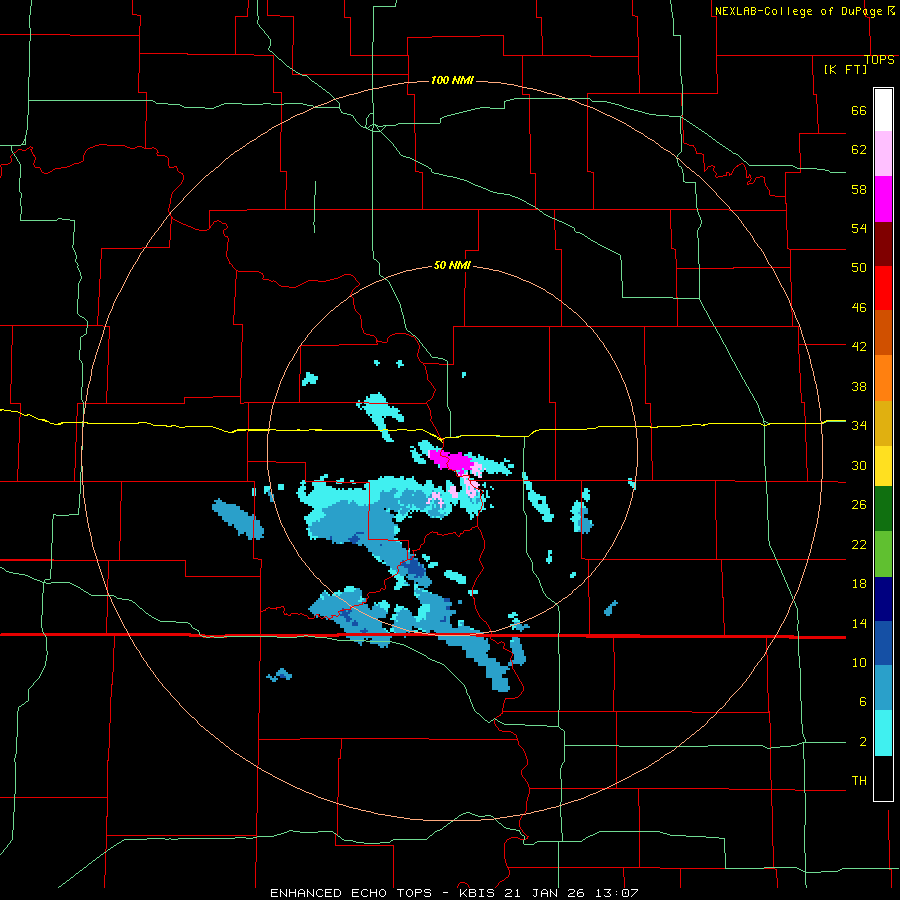The width and height of the screenshot is (900, 900).
Task: Click the 62 legend value
Action: pos(859,150)
